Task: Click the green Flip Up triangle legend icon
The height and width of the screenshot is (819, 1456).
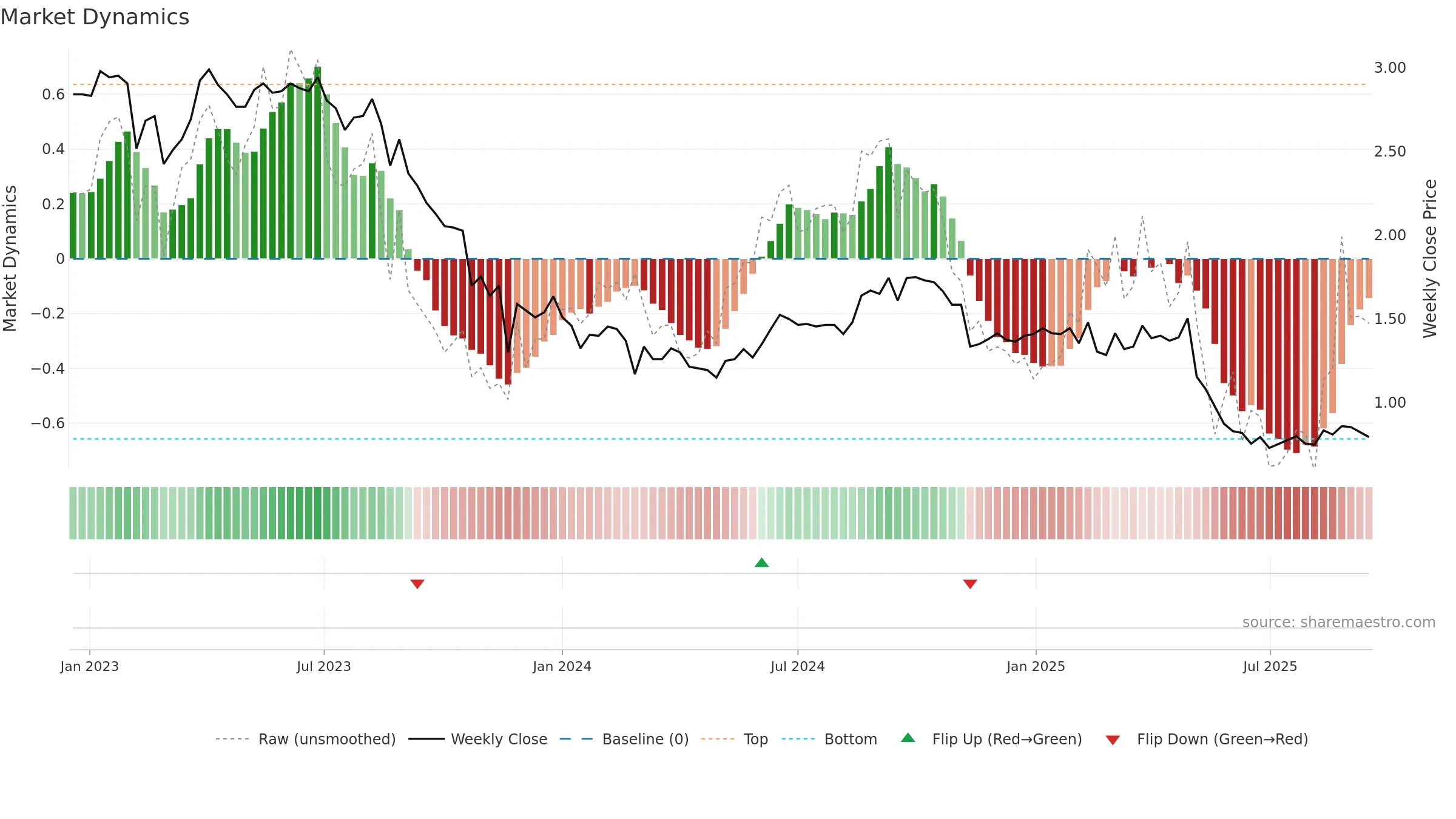Action: click(x=908, y=738)
